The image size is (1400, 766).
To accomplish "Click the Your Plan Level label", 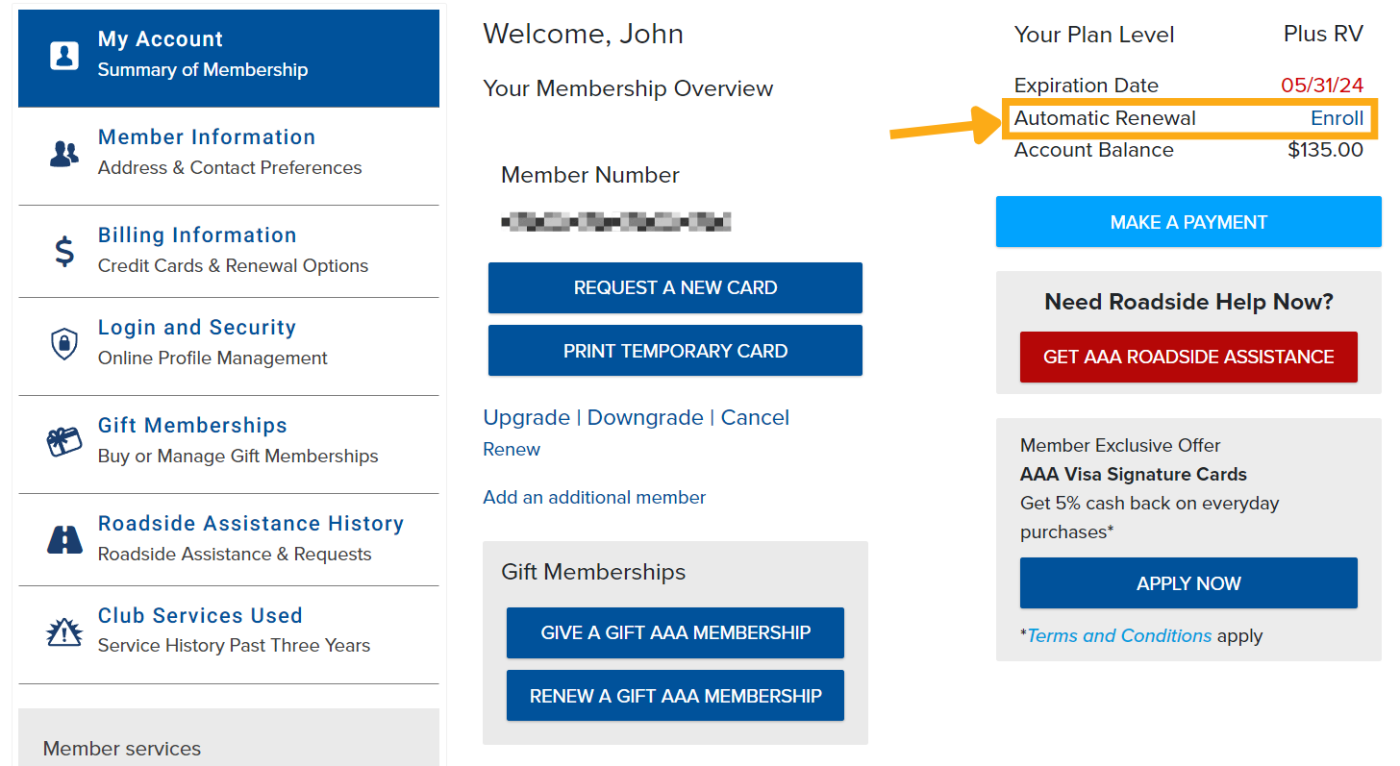I will pos(1094,34).
